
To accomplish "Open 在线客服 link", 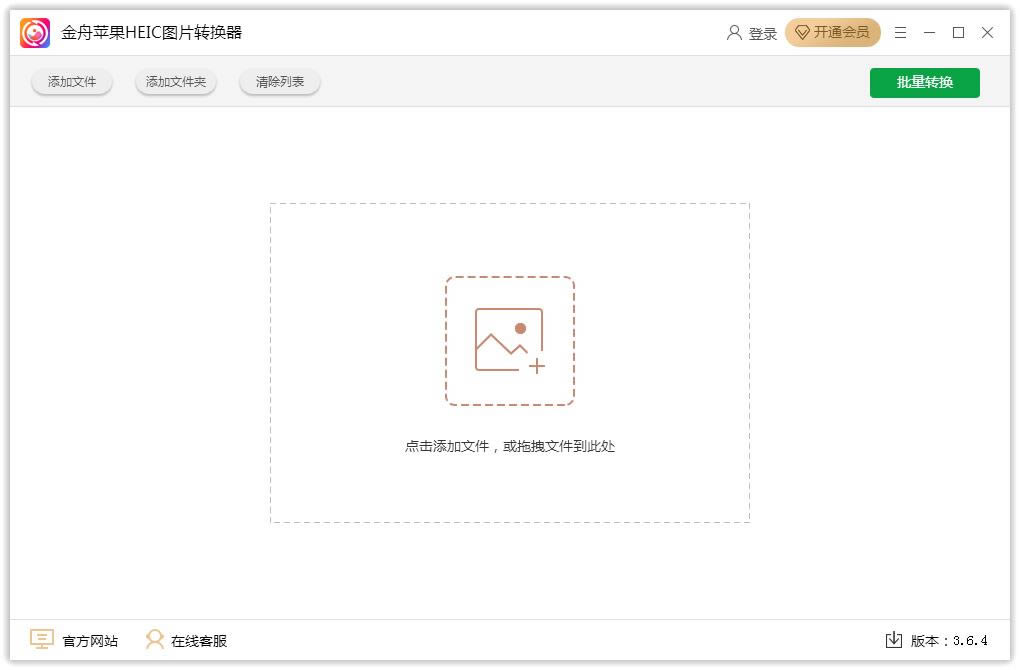I will (x=198, y=641).
